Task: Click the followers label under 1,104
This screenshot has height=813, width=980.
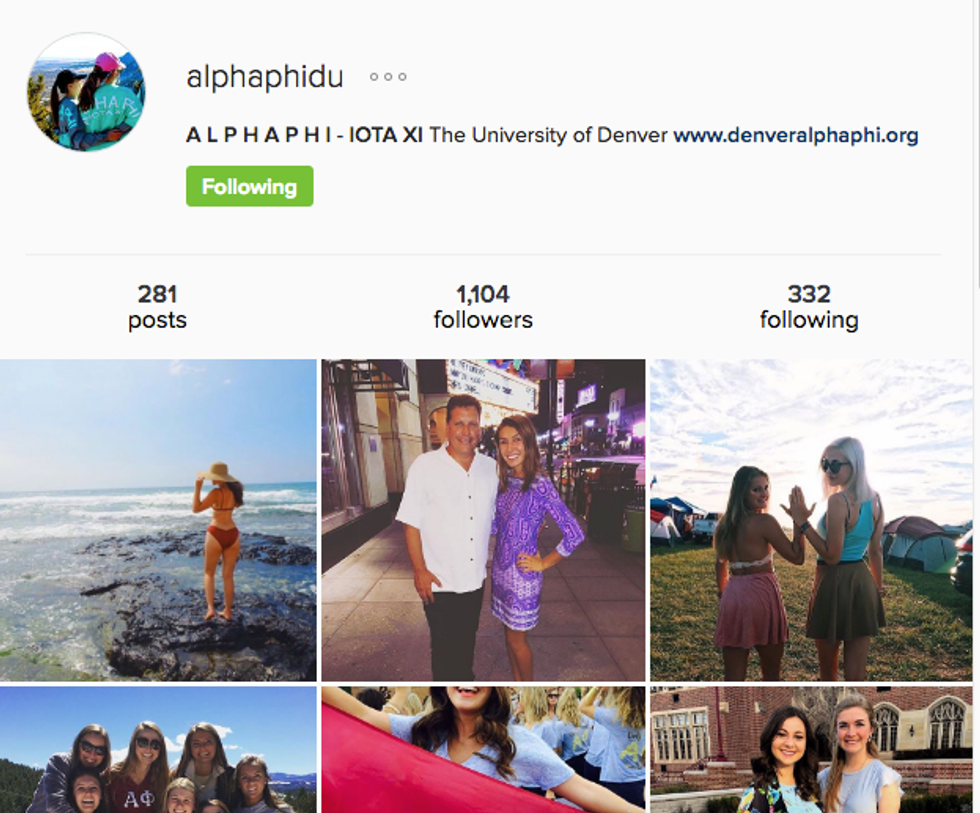Action: (483, 320)
